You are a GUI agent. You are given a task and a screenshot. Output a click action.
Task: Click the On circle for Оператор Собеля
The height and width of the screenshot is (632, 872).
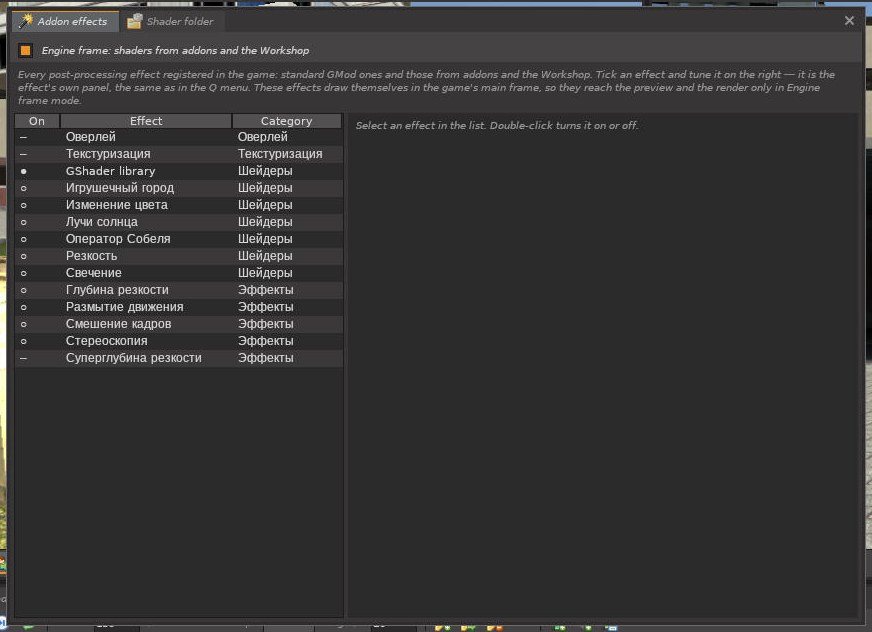(23, 239)
